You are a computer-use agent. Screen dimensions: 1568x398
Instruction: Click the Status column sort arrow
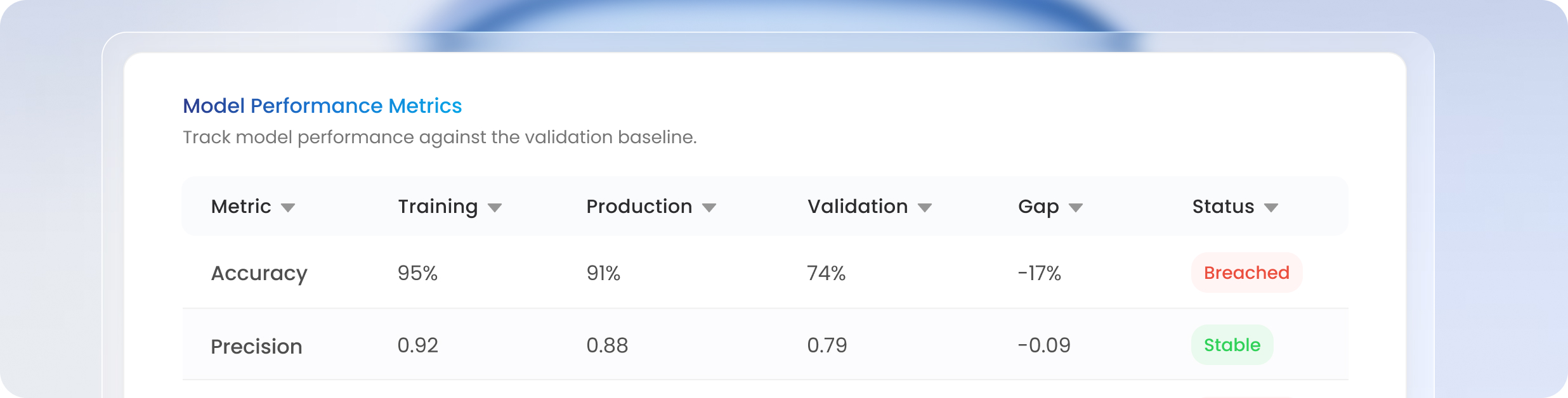[1271, 208]
